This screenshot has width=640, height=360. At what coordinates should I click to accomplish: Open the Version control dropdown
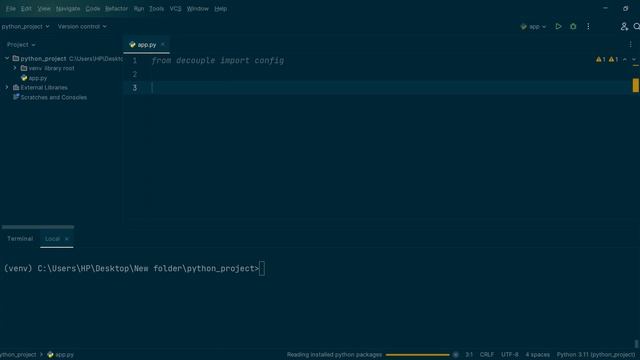[82, 27]
